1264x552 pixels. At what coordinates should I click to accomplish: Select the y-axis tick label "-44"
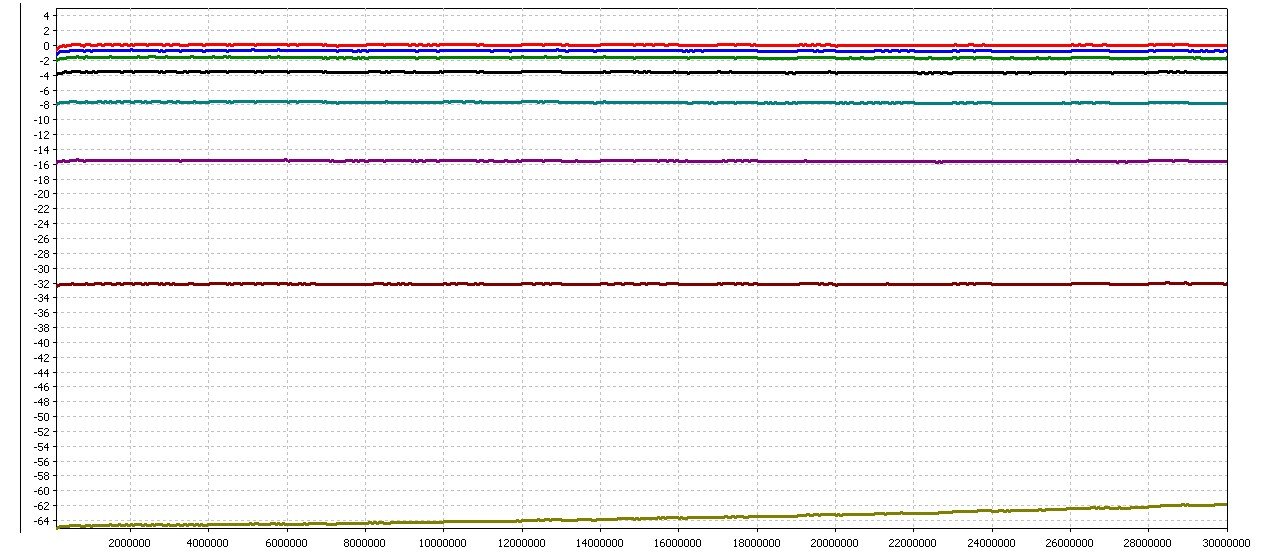tap(41, 372)
